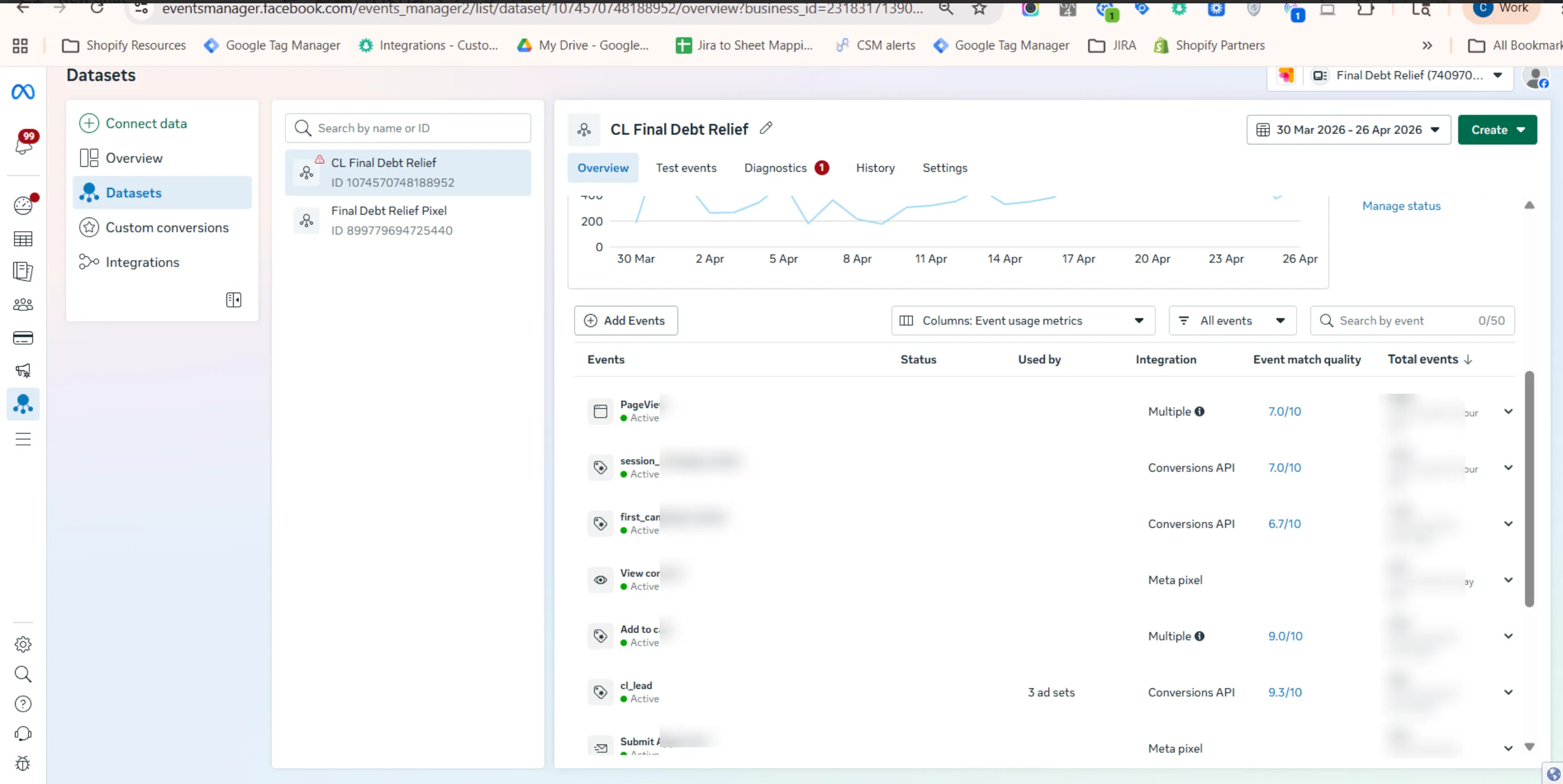Image resolution: width=1563 pixels, height=784 pixels.
Task: Open the table grid icon in left rail
Action: coord(23,239)
